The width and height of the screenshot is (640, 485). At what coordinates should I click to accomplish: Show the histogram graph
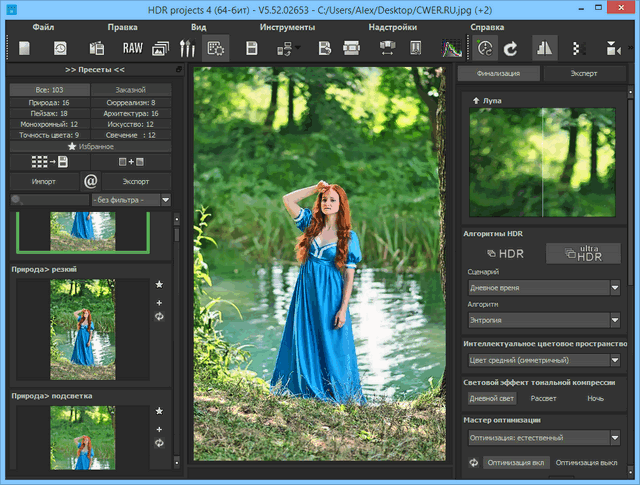(452, 49)
